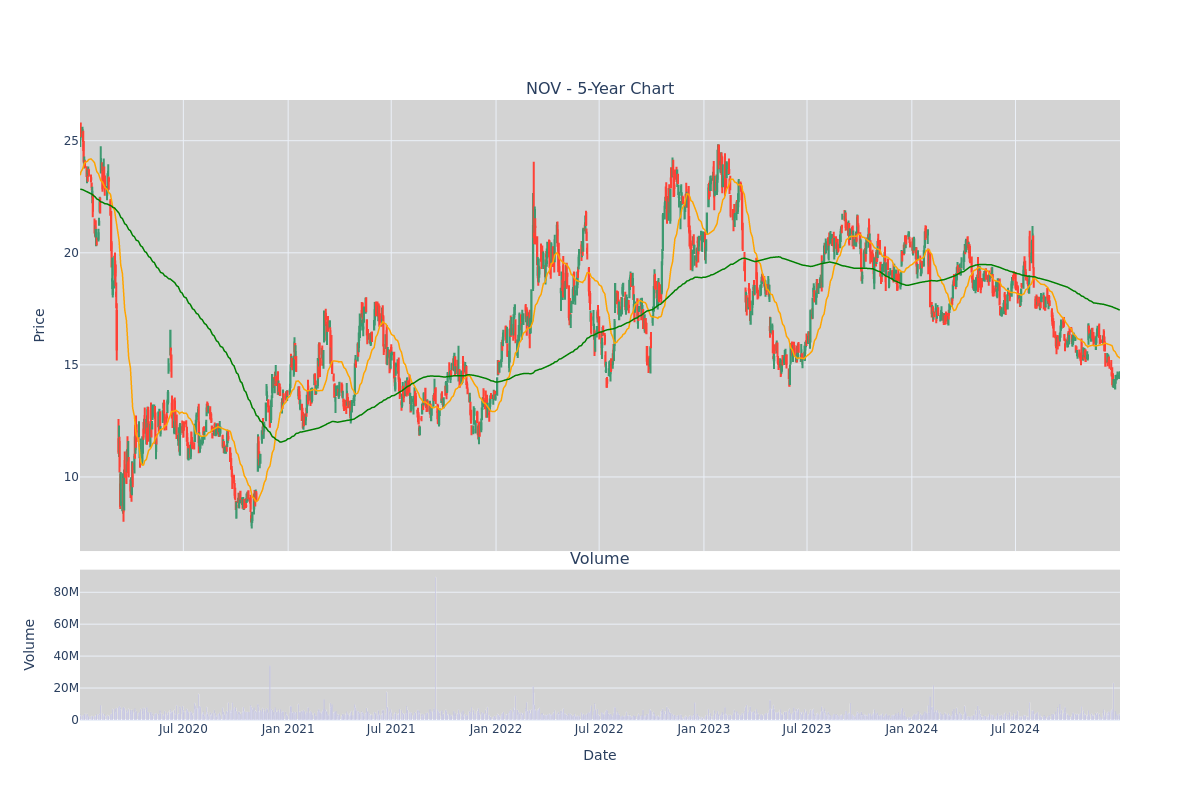Click the "Jul 2024" date tick
The width and height of the screenshot is (1200, 800).
(1015, 729)
